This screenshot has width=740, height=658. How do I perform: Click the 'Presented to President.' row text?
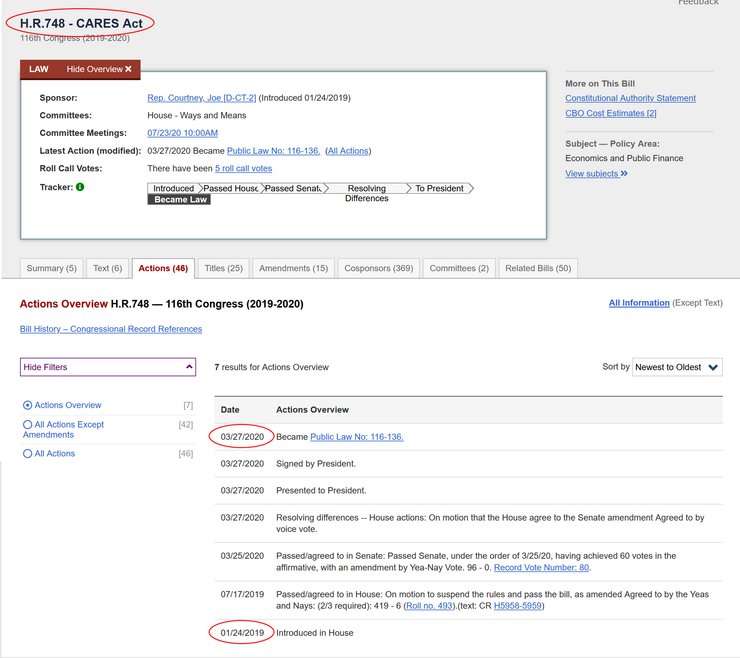pyautogui.click(x=321, y=490)
